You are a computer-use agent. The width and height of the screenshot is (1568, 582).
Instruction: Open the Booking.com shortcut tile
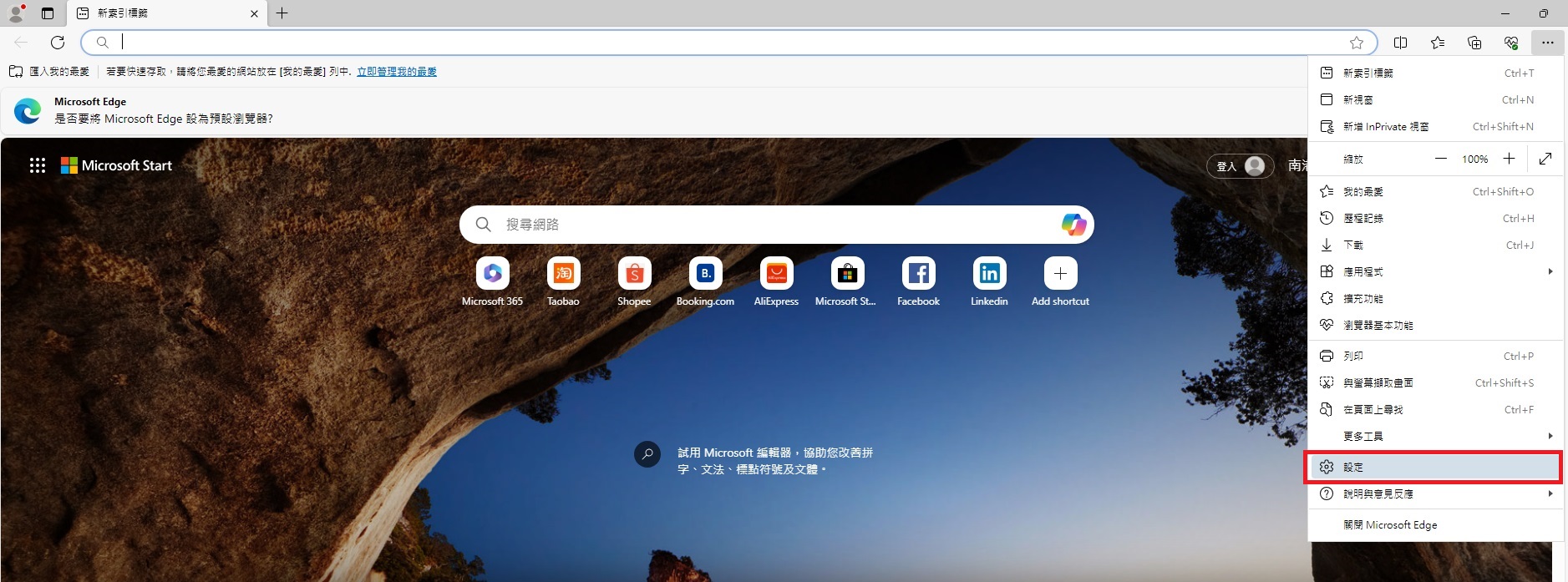point(705,274)
